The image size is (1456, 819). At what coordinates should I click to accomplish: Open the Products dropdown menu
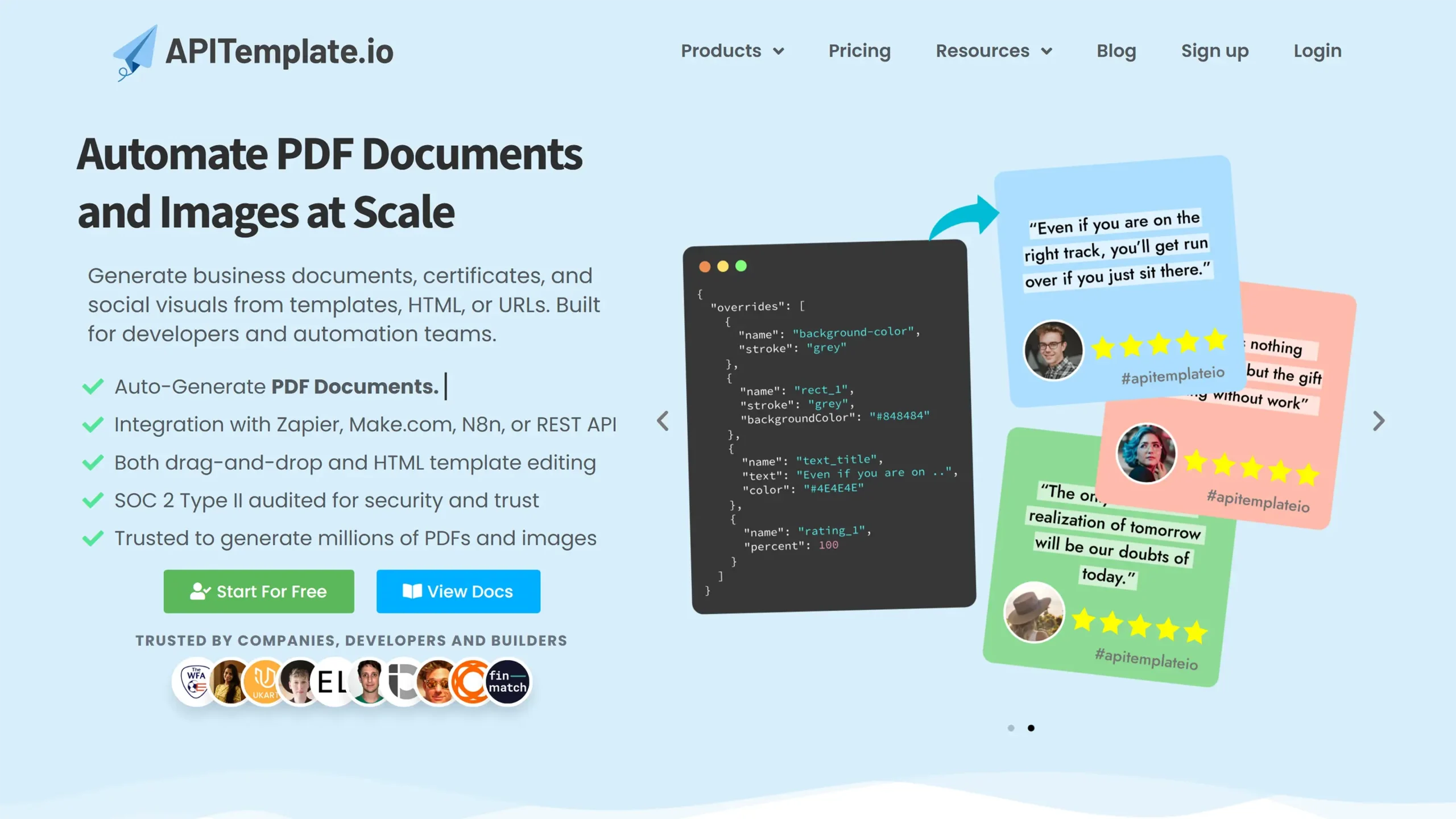pos(733,51)
